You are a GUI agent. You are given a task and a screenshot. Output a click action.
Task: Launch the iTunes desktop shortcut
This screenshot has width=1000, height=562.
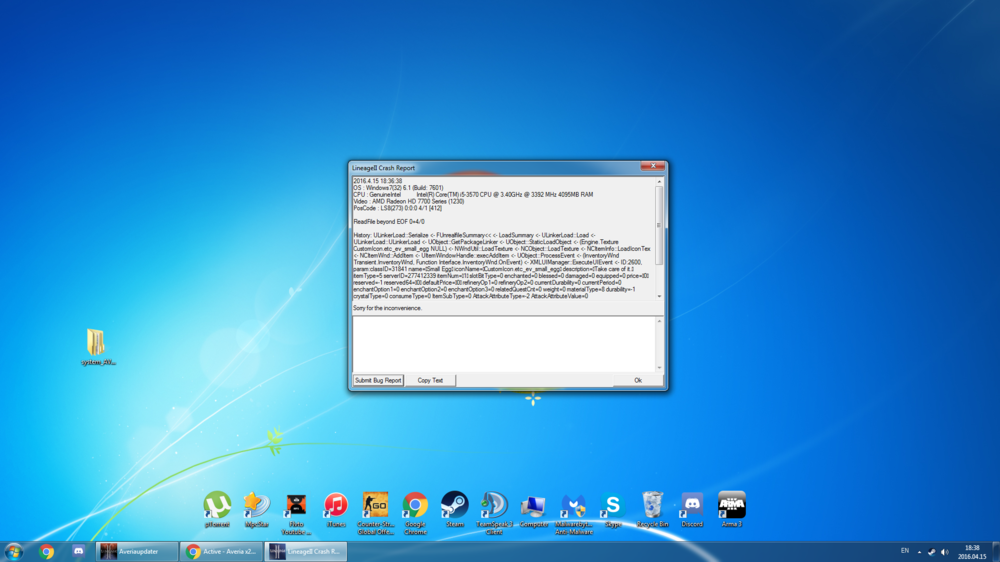coord(336,506)
